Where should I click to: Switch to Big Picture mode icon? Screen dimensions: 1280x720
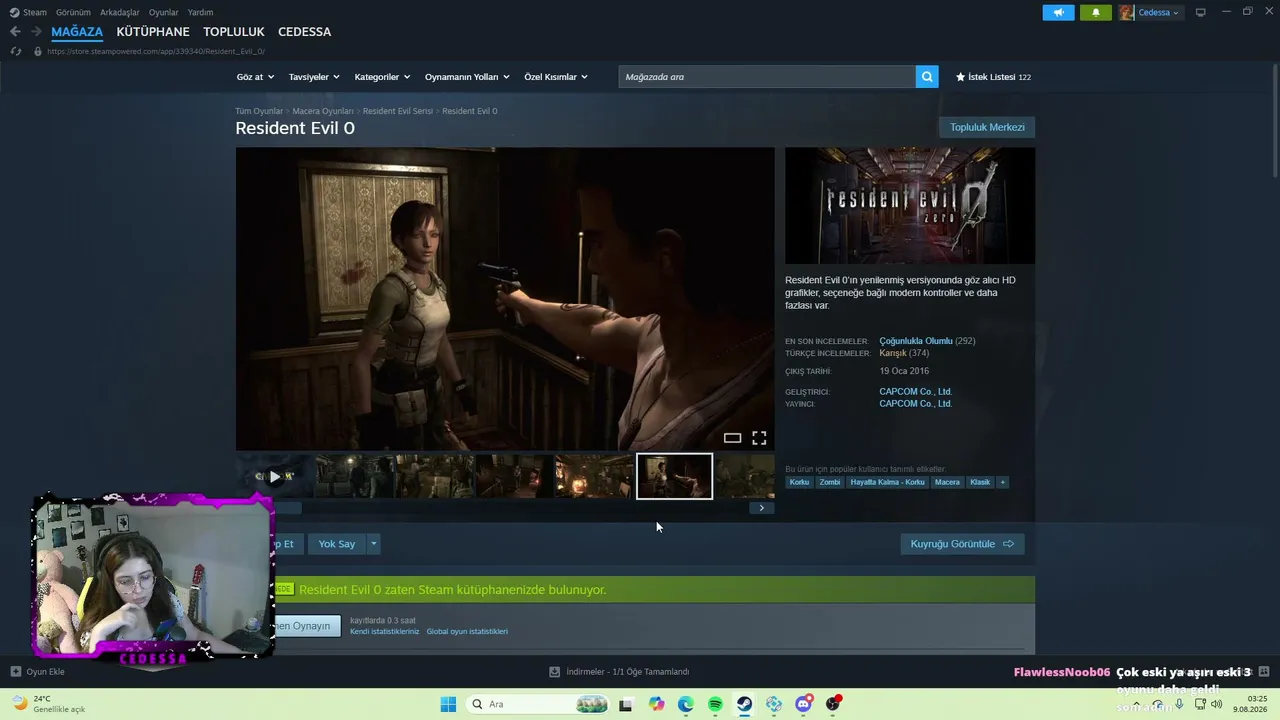(x=1201, y=13)
